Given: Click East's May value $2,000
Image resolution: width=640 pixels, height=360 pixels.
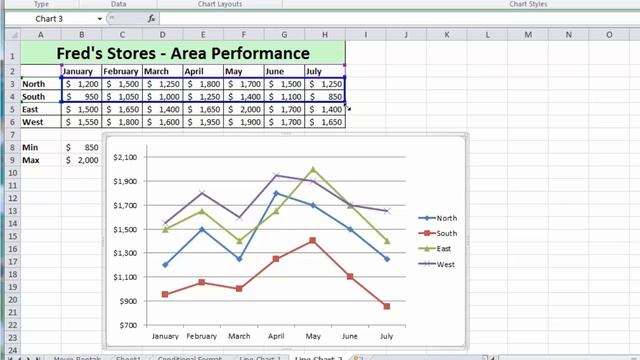Looking at the screenshot, I should tap(244, 109).
